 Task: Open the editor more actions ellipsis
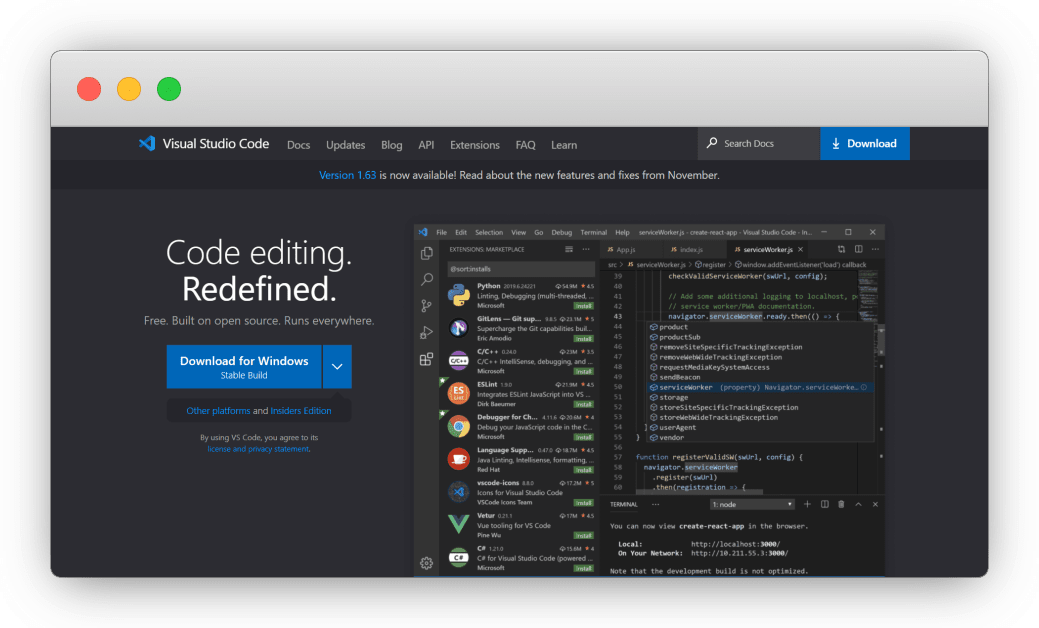coord(875,250)
